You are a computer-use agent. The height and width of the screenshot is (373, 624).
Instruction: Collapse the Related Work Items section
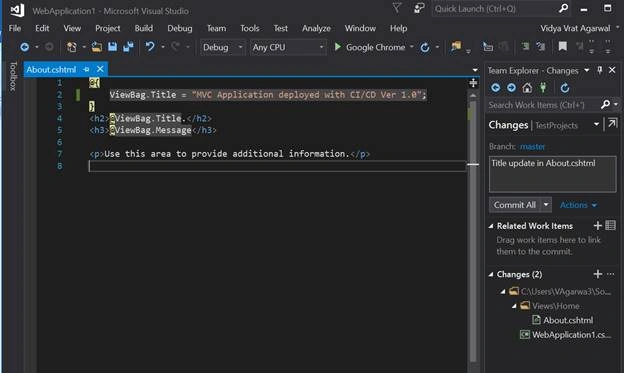pyautogui.click(x=491, y=226)
